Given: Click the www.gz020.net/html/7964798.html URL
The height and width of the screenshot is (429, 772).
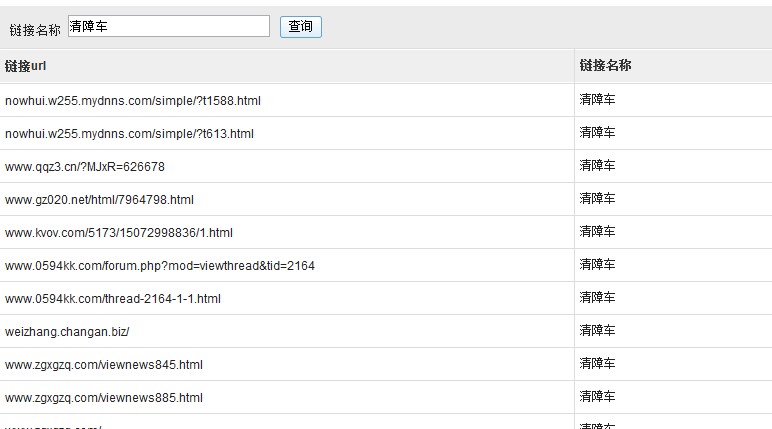Looking at the screenshot, I should [99, 200].
